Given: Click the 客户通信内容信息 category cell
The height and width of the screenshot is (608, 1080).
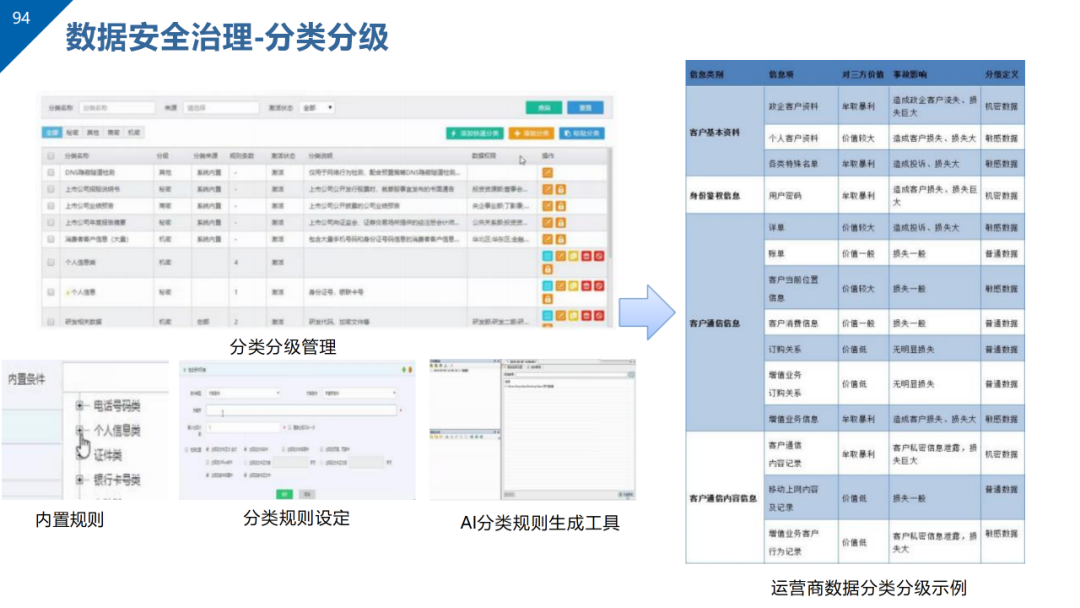Looking at the screenshot, I should tap(723, 498).
